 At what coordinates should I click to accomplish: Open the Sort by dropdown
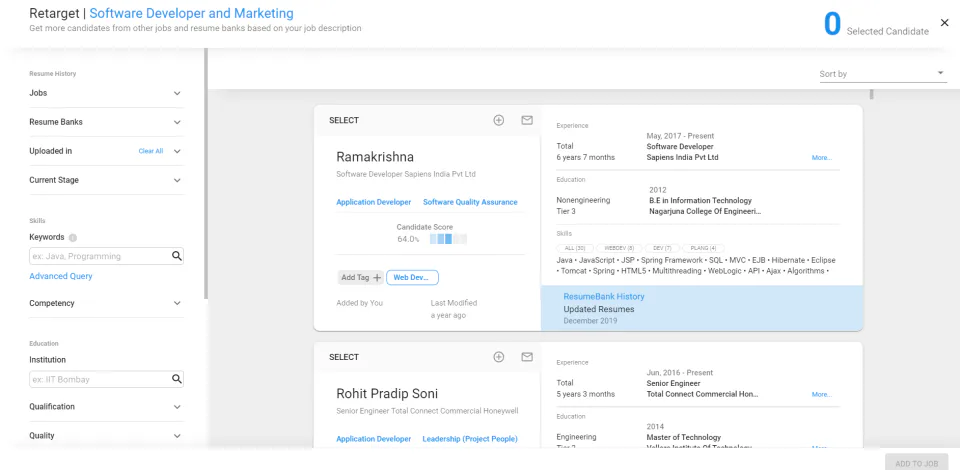tap(881, 74)
